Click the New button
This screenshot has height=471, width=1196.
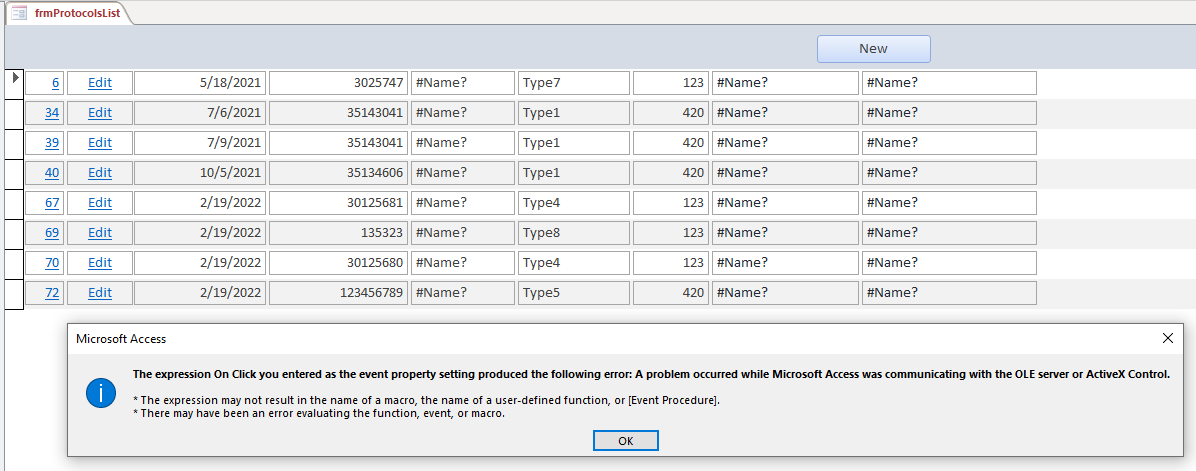(873, 49)
